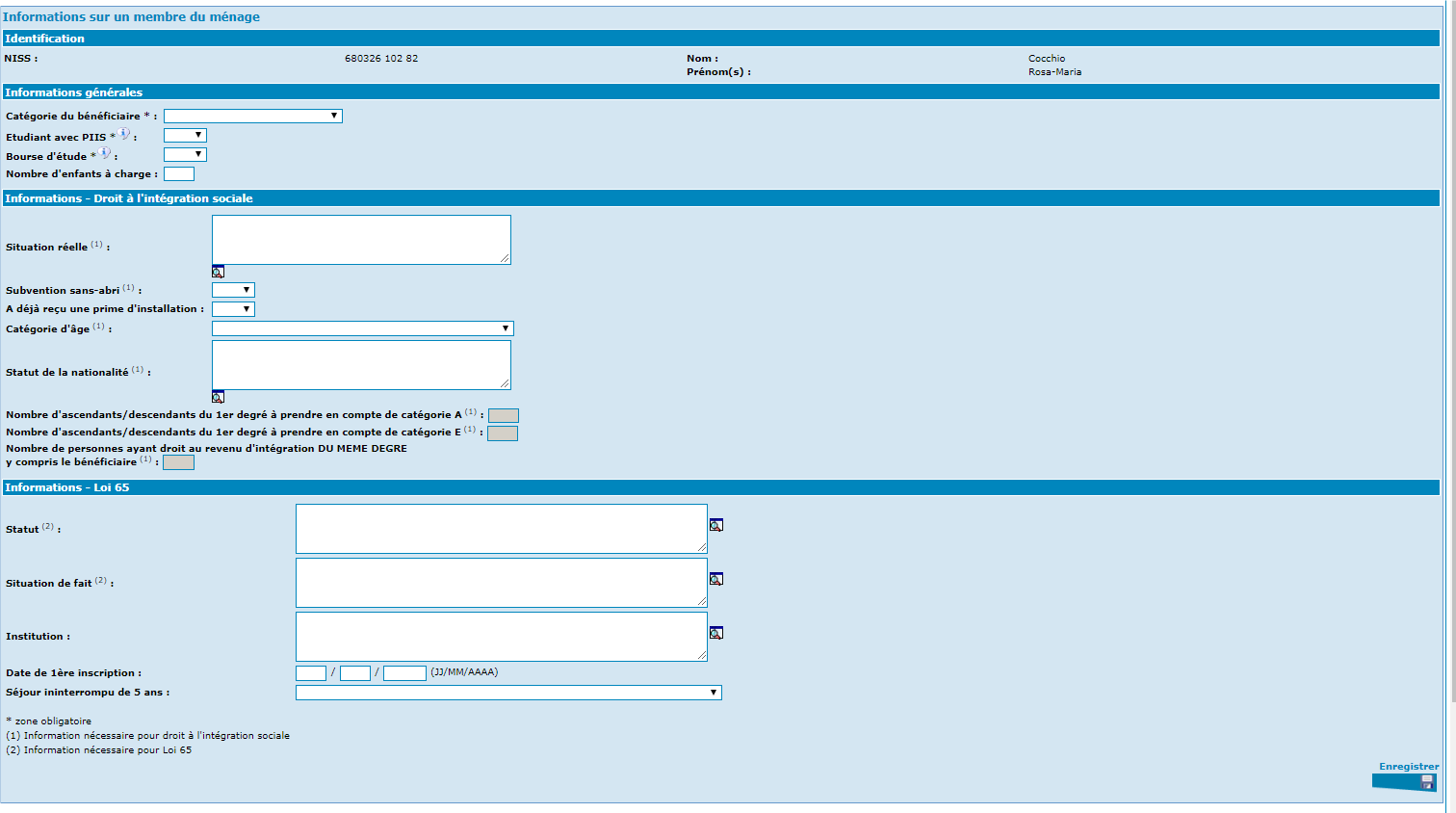Focus Nombre d'enfants à charge field
This screenshot has width=1456, height=813.
pyautogui.click(x=179, y=174)
